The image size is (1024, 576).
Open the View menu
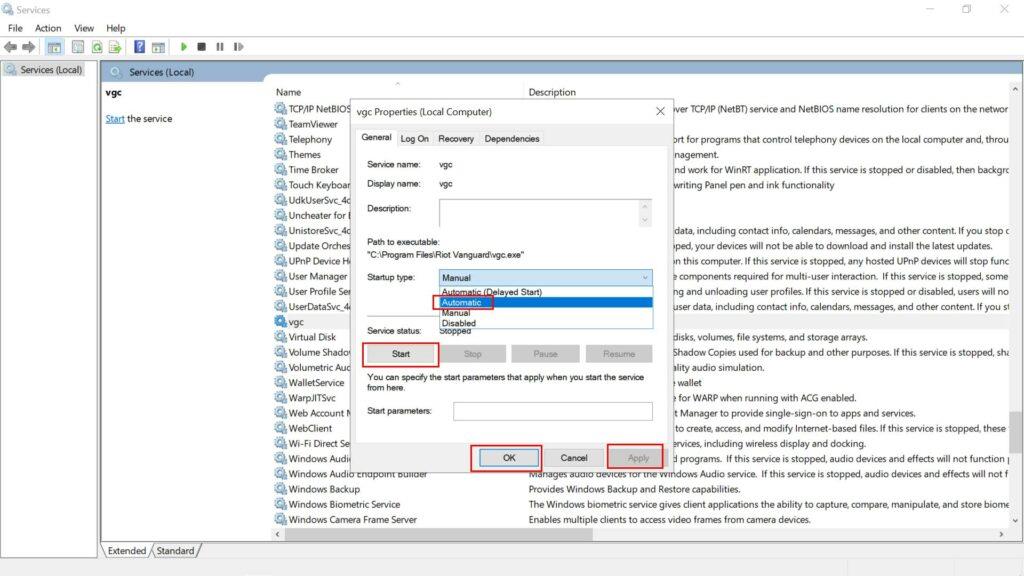pos(84,28)
